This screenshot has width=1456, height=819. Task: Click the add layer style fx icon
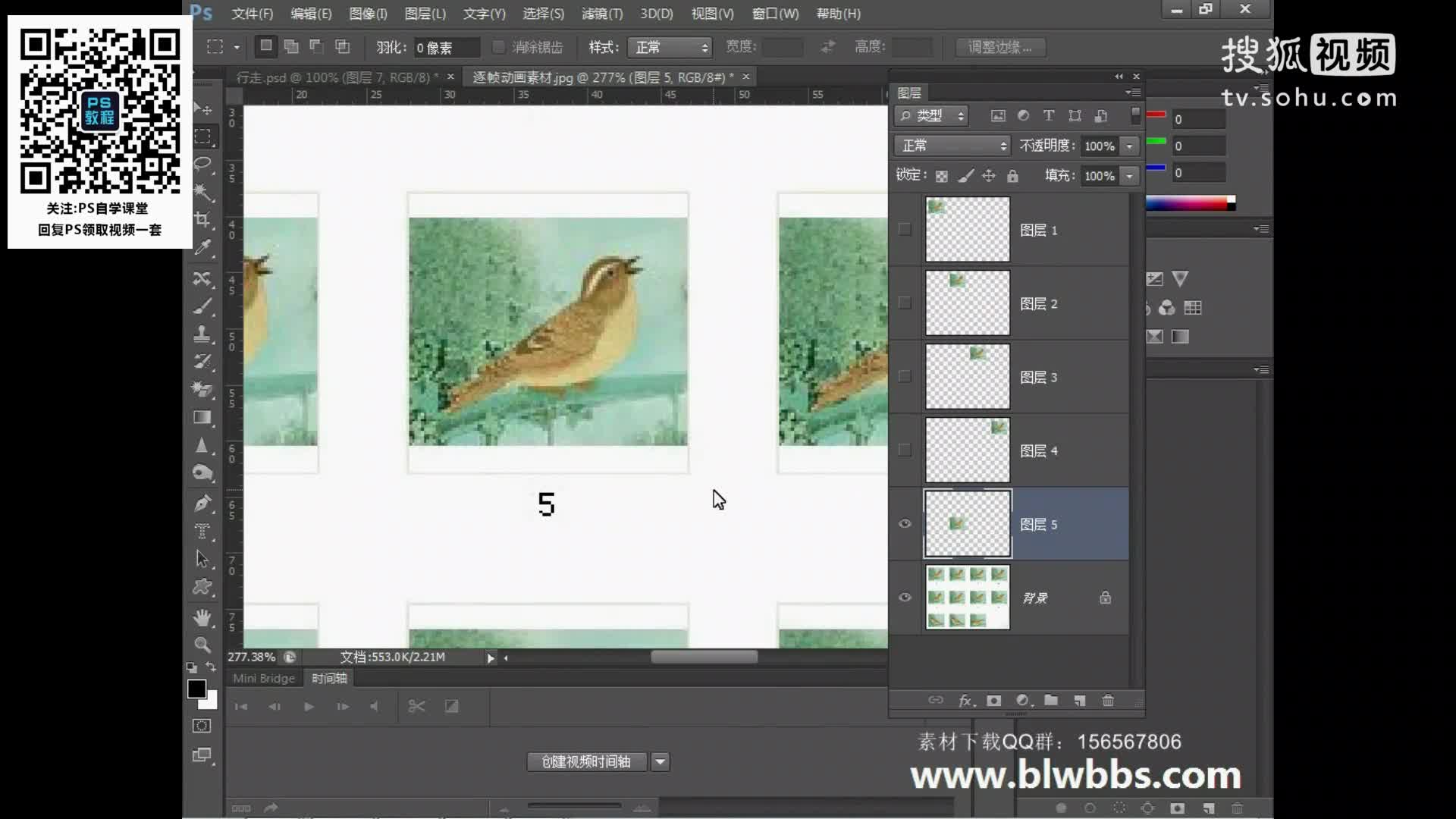tap(965, 701)
